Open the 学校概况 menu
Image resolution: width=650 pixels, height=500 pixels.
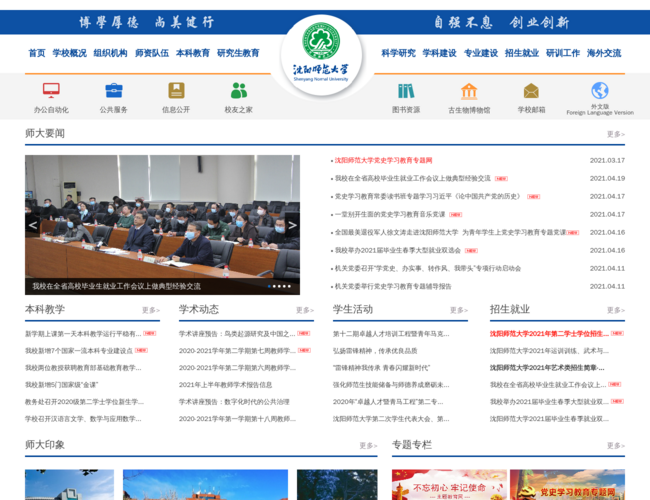(x=70, y=53)
